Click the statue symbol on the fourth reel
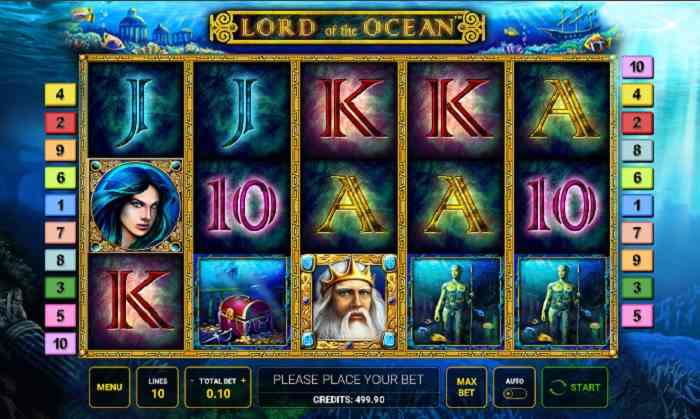The width and height of the screenshot is (700, 419). (x=456, y=302)
